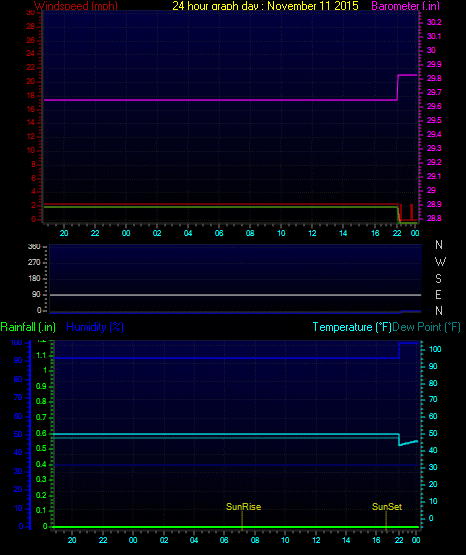Click the Windspeed (mph) axis label

[76, 6]
